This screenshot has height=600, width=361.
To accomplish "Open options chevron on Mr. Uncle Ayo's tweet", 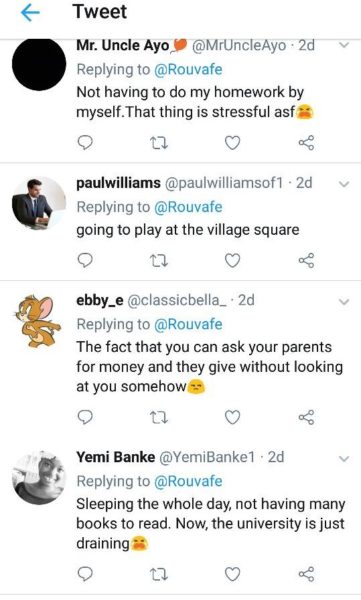I will 344,45.
